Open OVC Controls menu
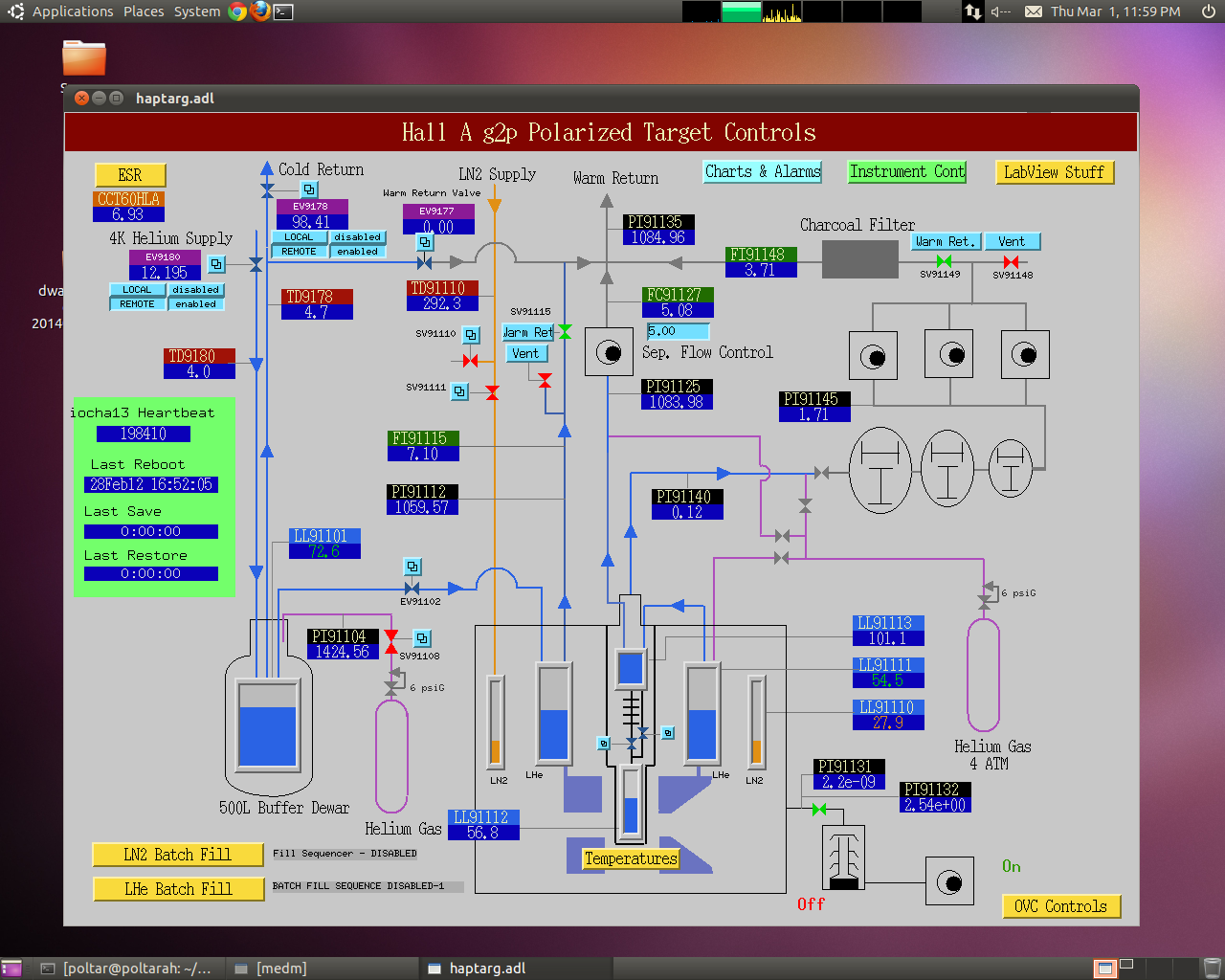Image resolution: width=1225 pixels, height=980 pixels. [x=1061, y=906]
